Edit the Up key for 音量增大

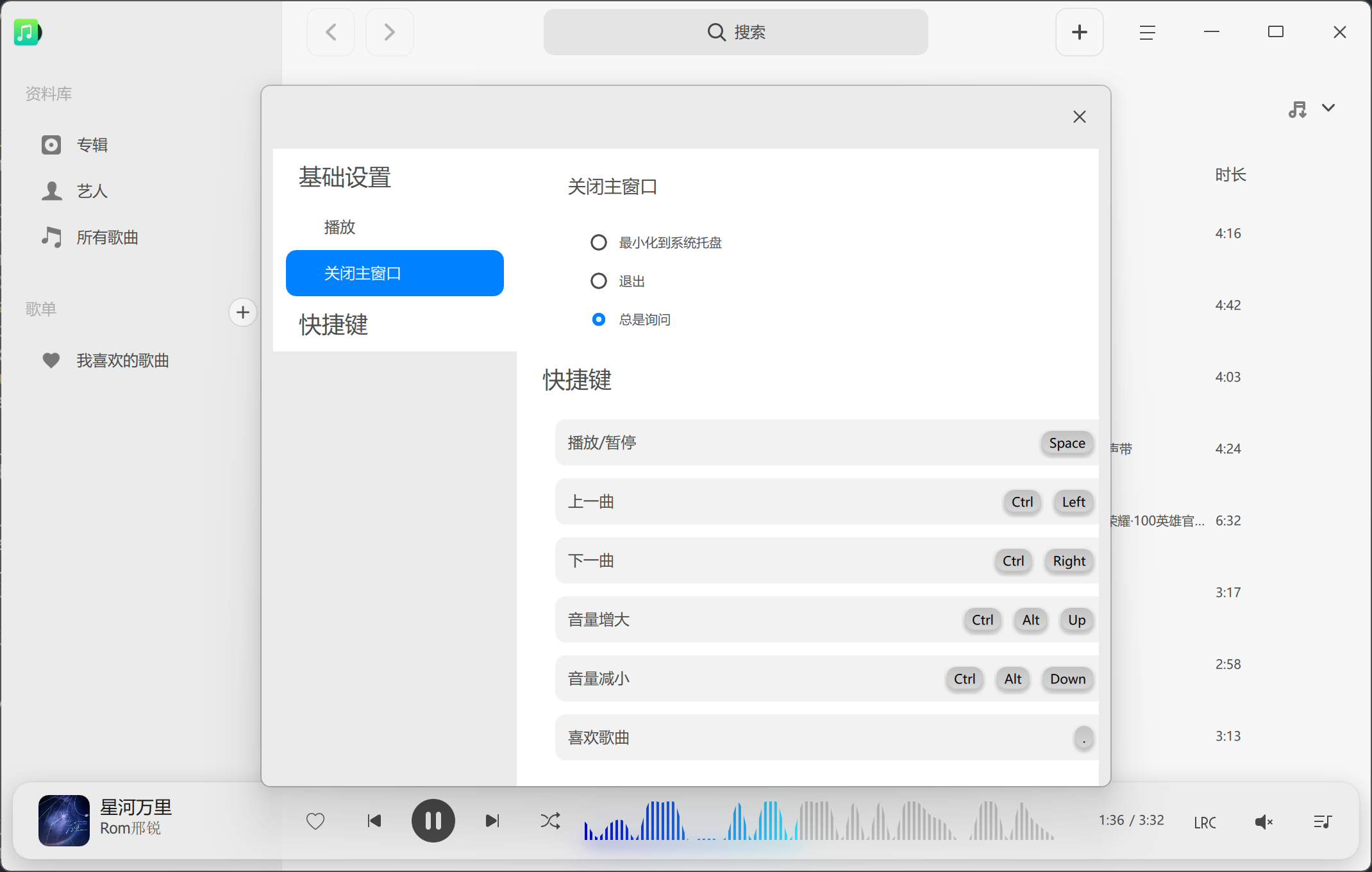pyautogui.click(x=1076, y=620)
